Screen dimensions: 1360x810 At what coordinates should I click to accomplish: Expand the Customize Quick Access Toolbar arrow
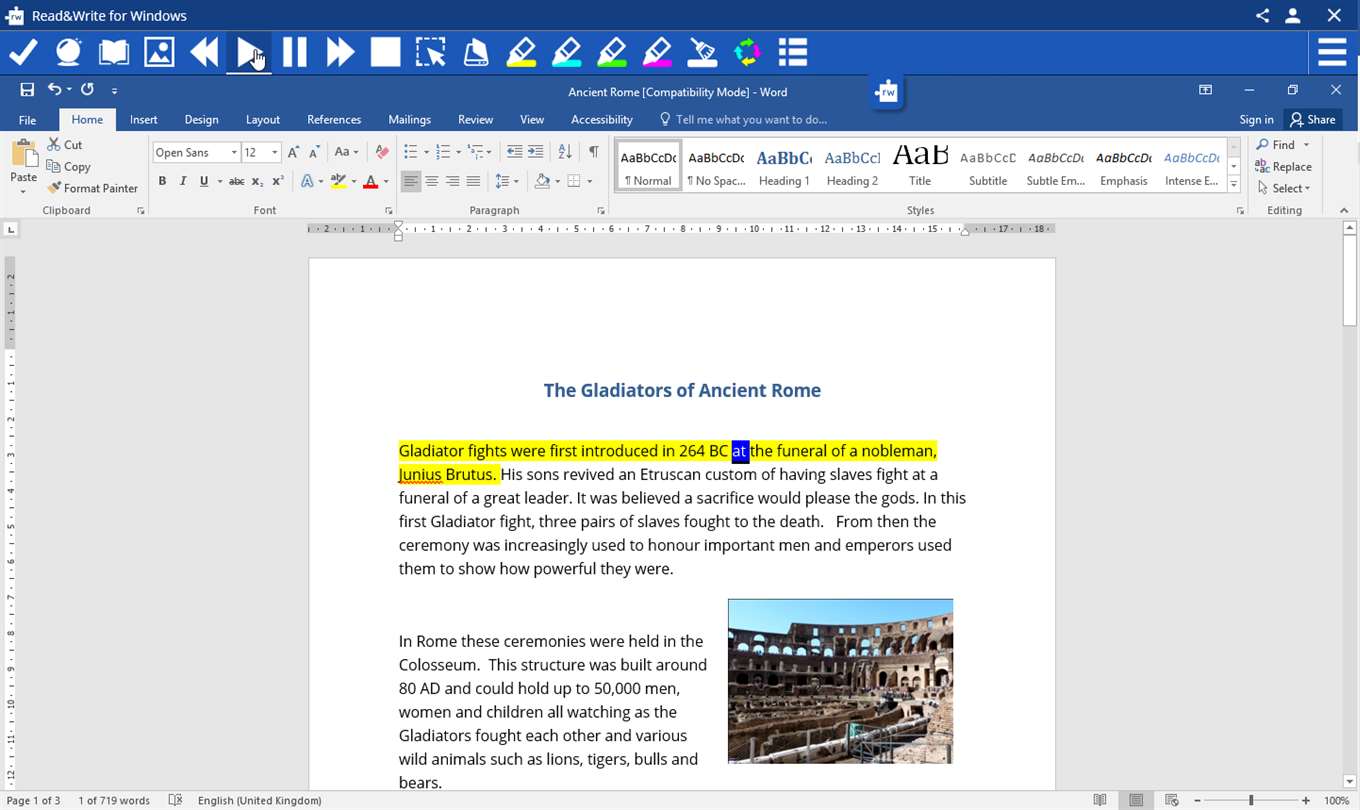[114, 91]
